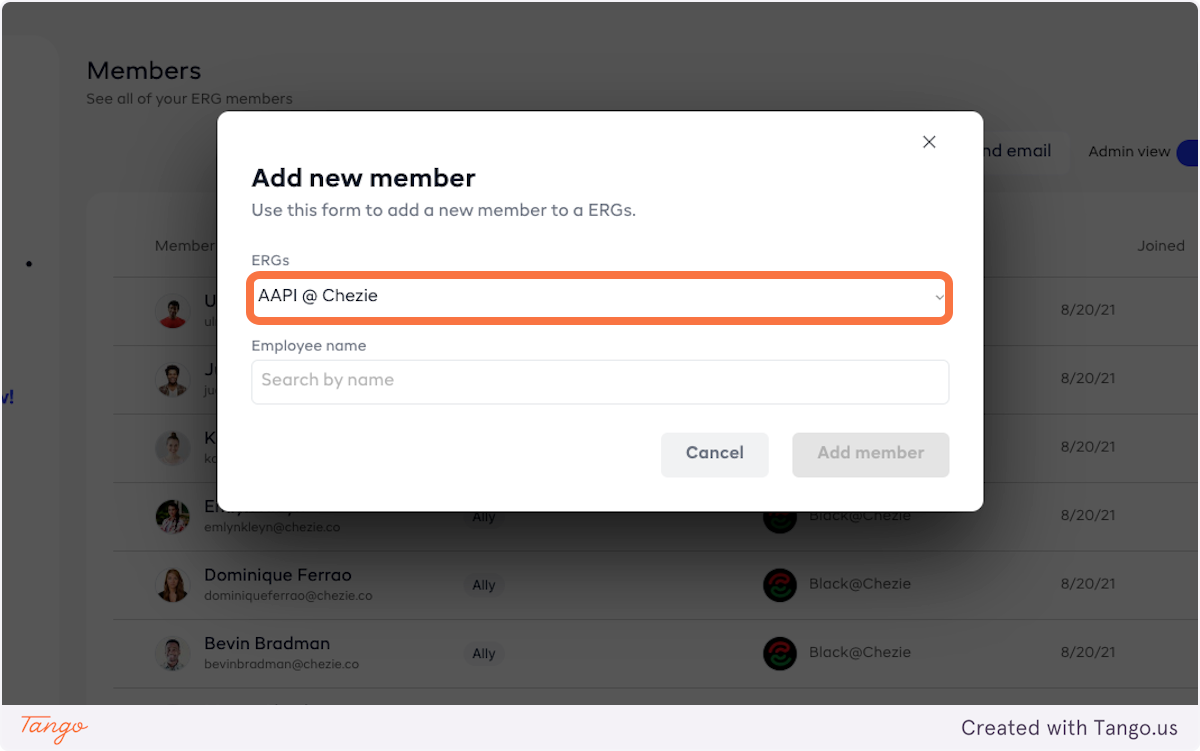Open the Bevin Bradman member name
This screenshot has height=751, width=1200.
tap(267, 643)
